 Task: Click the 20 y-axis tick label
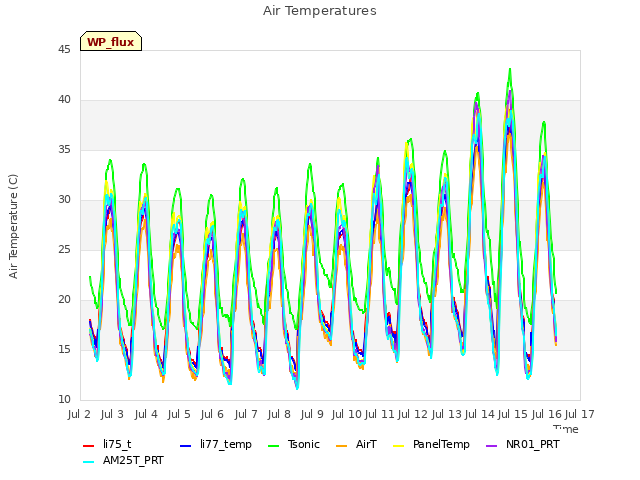pos(64,300)
